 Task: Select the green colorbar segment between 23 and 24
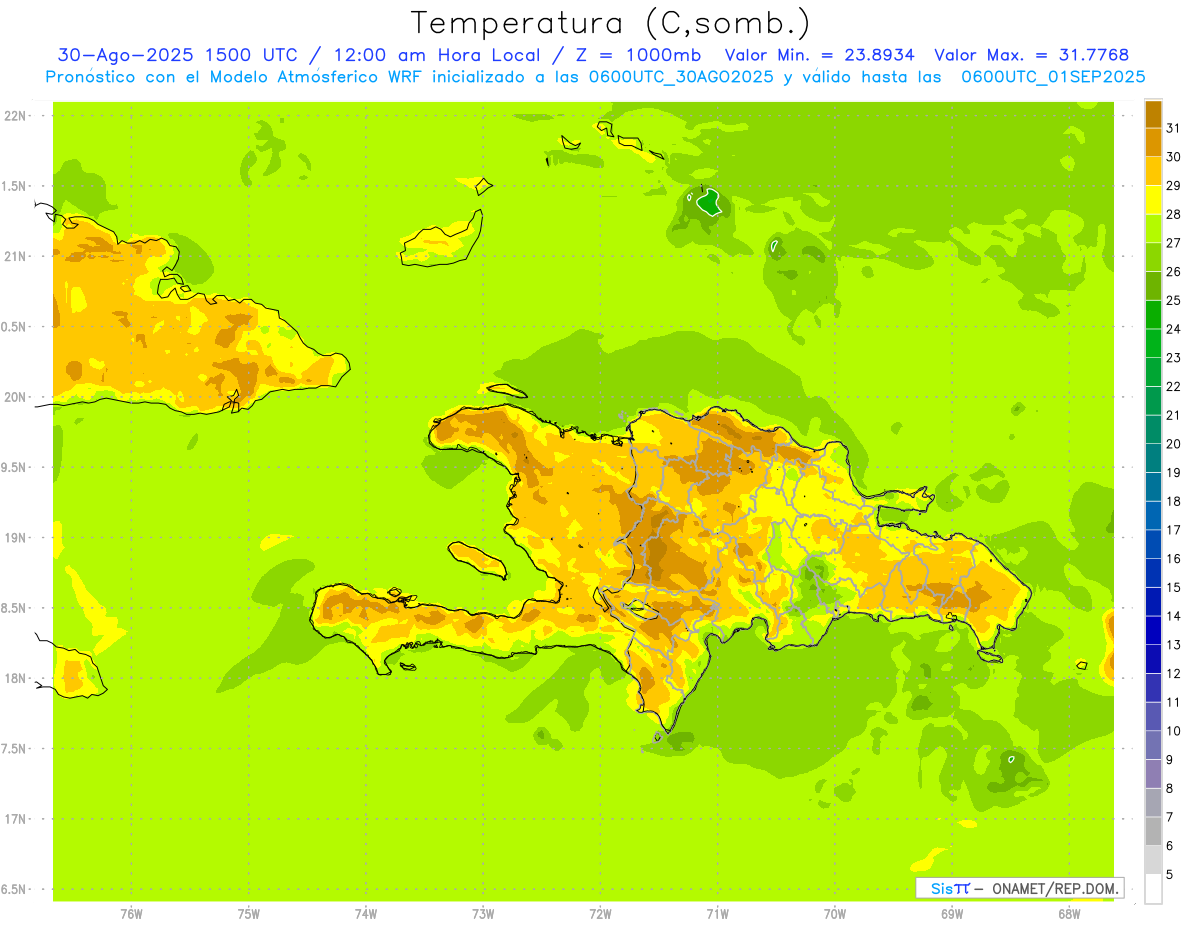pyautogui.click(x=1153, y=343)
